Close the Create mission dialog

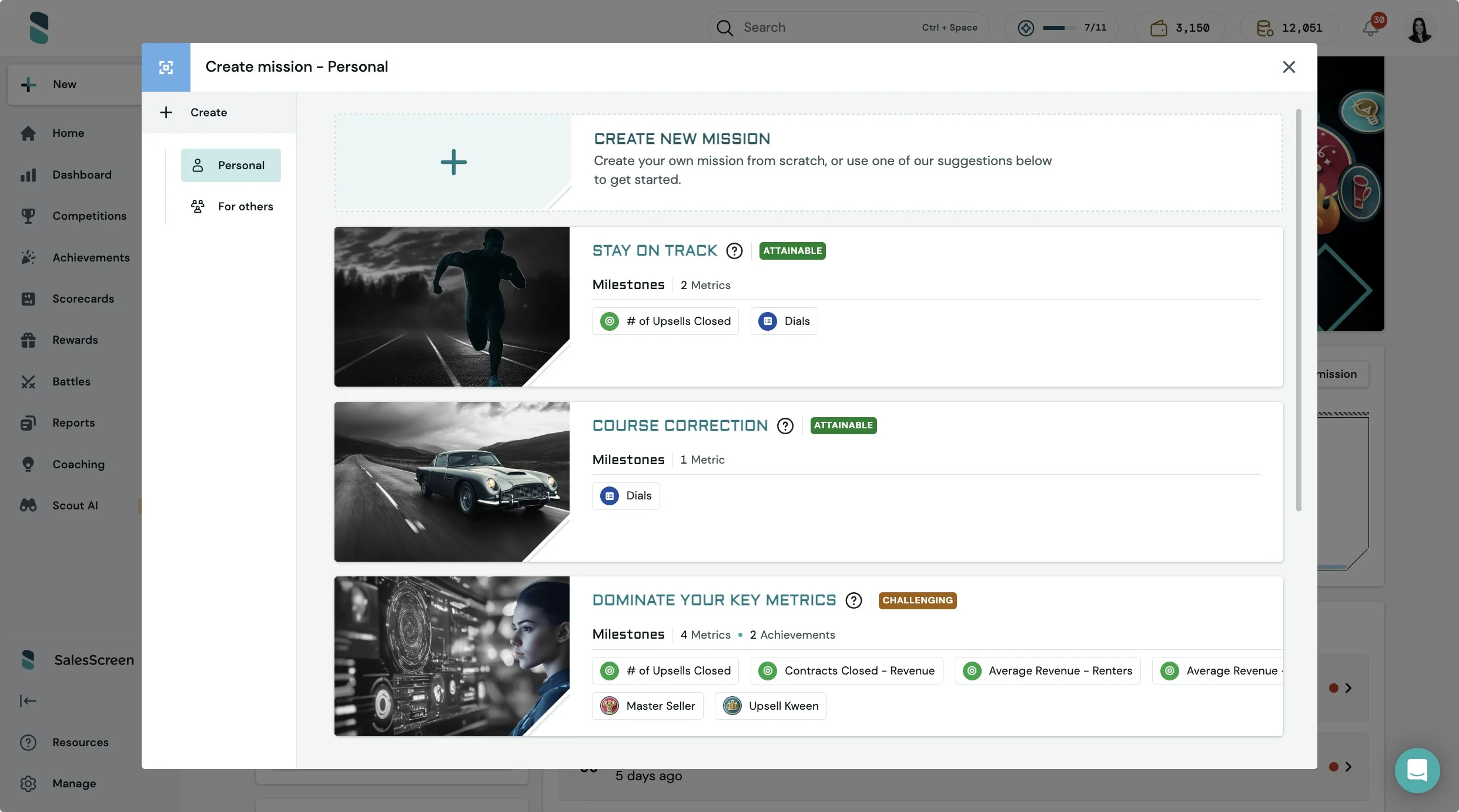coord(1289,67)
